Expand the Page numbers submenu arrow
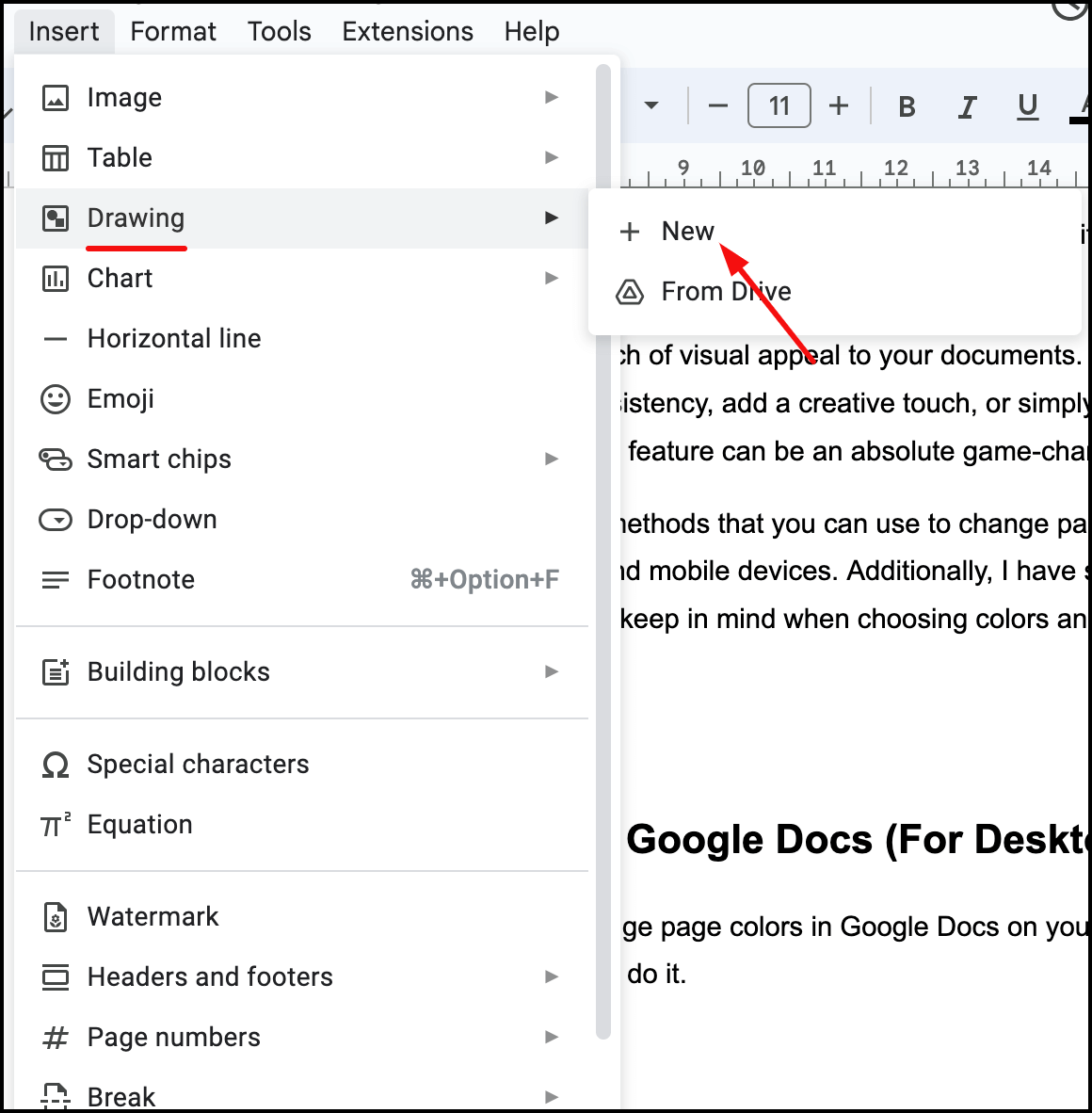Viewport: 1092px width, 1113px height. pyautogui.click(x=552, y=1037)
